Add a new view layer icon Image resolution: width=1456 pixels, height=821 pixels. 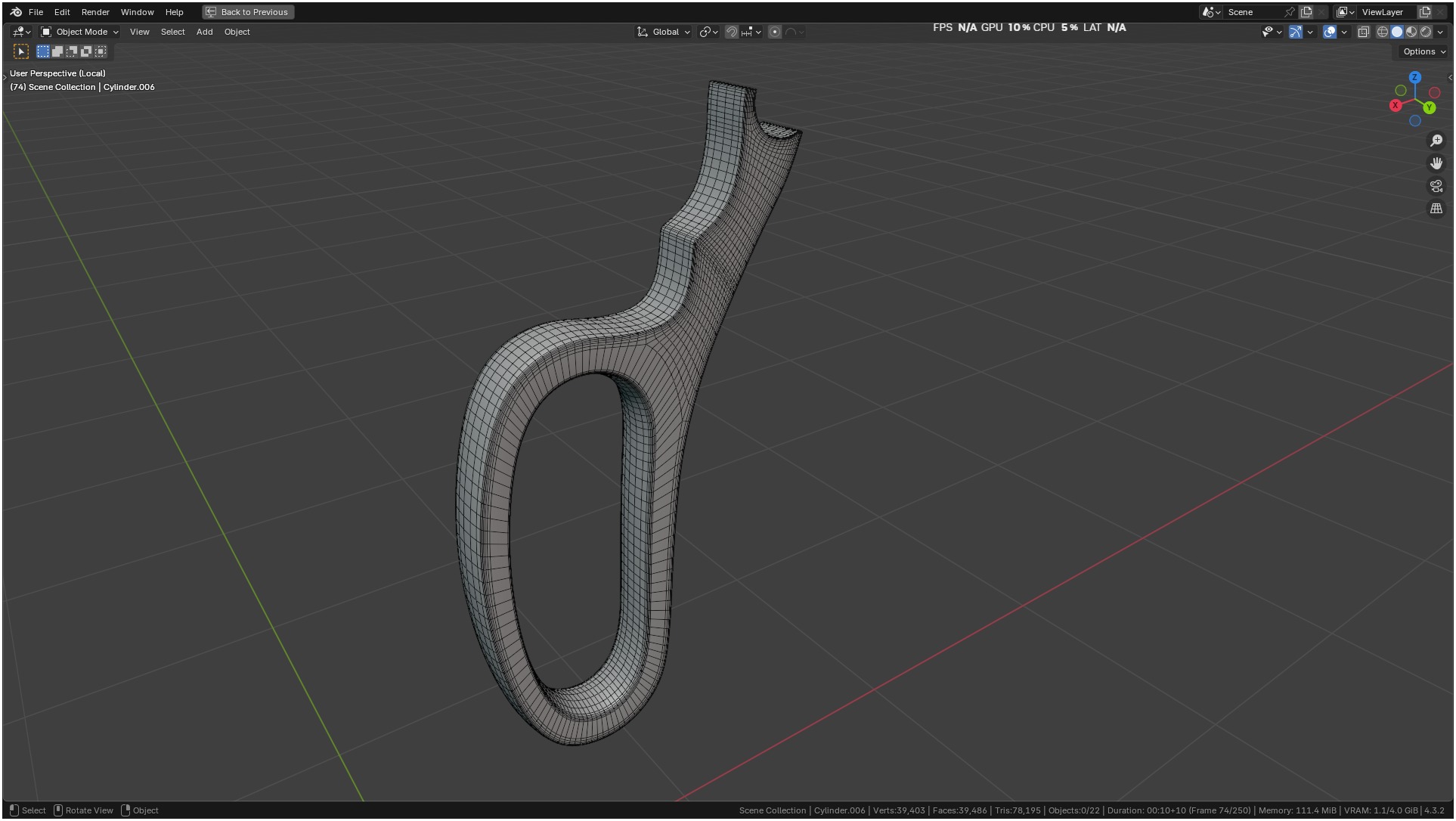1425,12
